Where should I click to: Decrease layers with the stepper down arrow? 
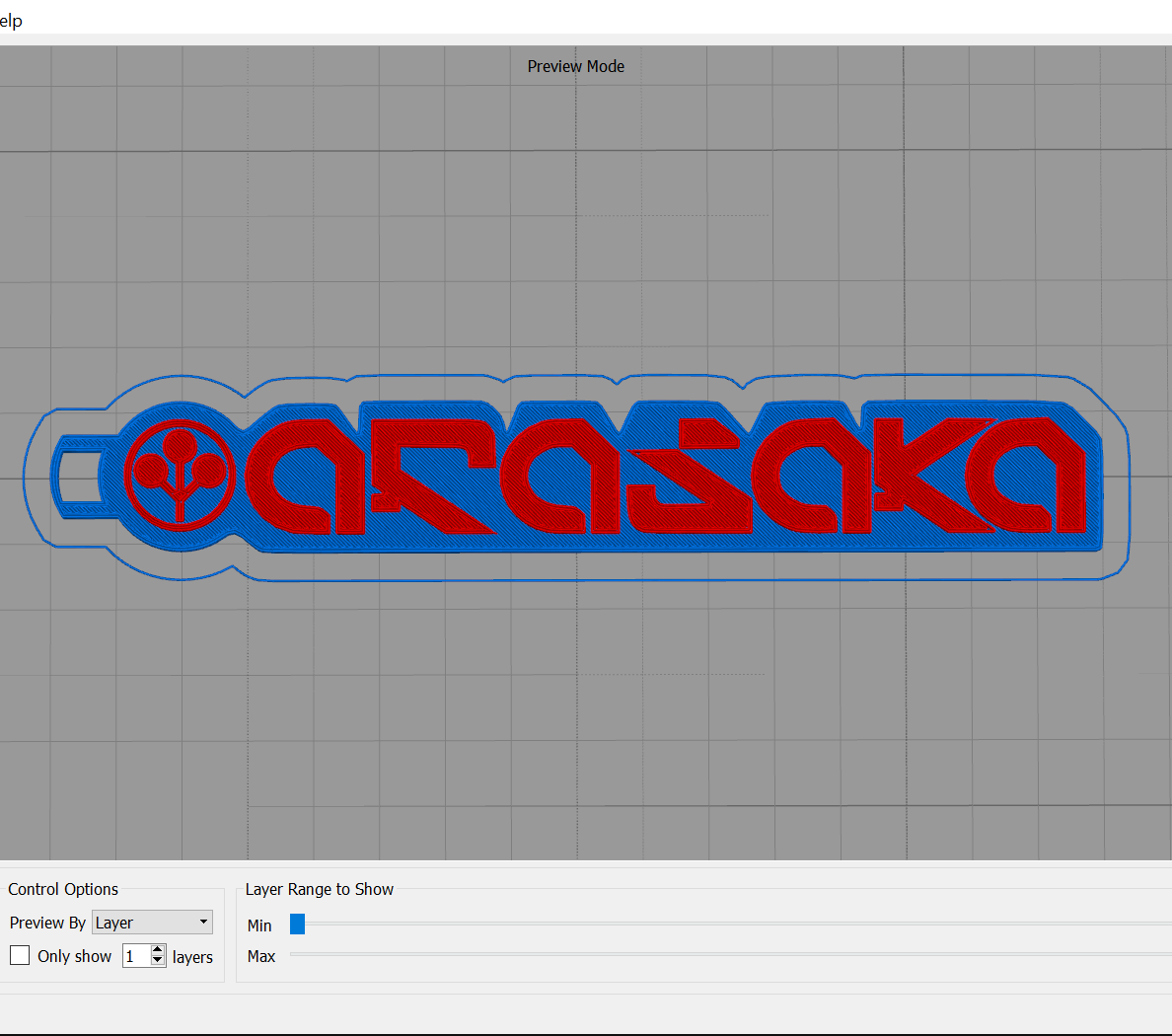pos(157,961)
